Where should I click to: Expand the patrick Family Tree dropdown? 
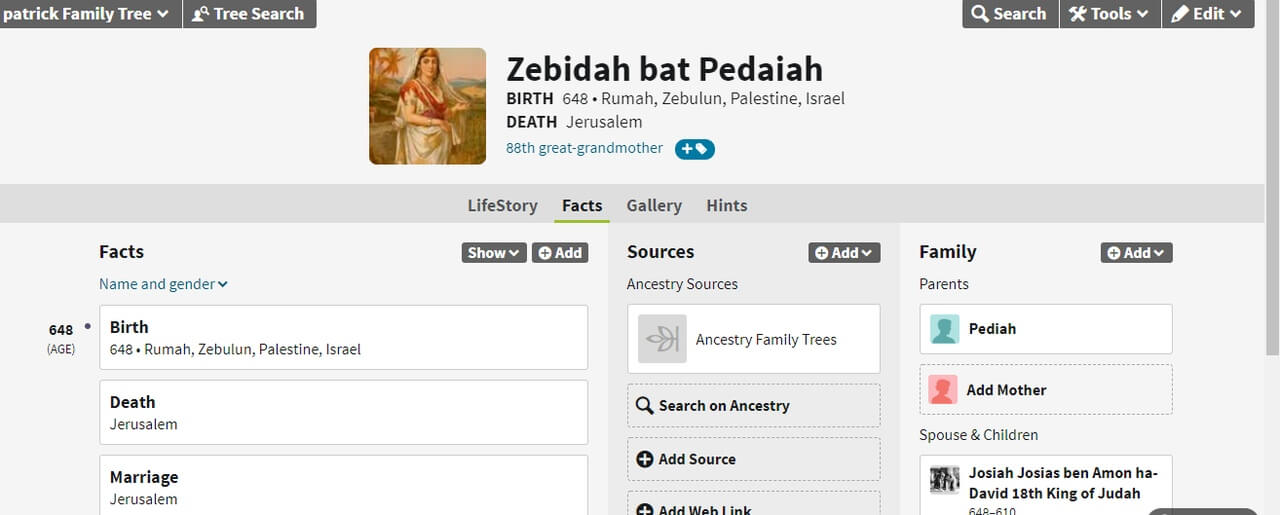(x=88, y=14)
